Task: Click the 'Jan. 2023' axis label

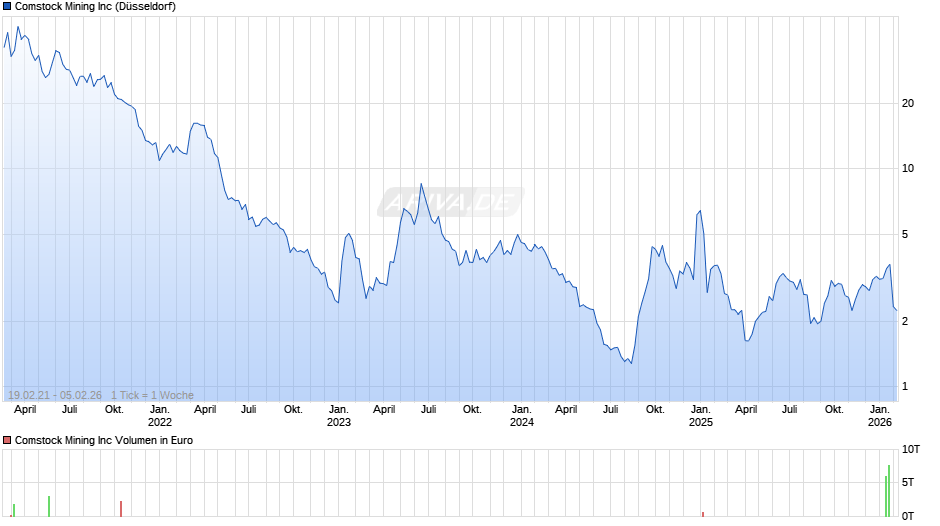Action: tap(339, 416)
